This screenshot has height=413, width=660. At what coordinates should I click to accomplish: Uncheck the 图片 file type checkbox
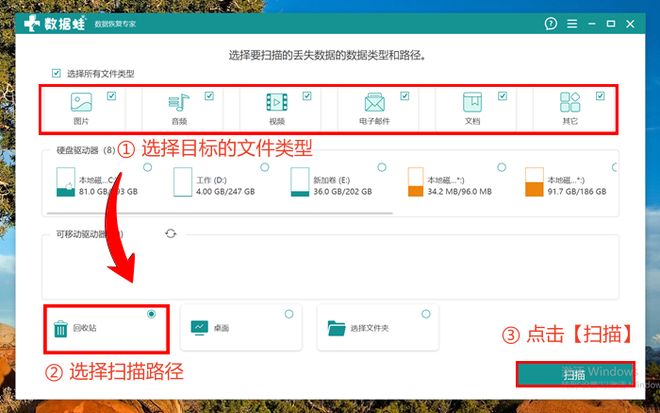[x=111, y=96]
